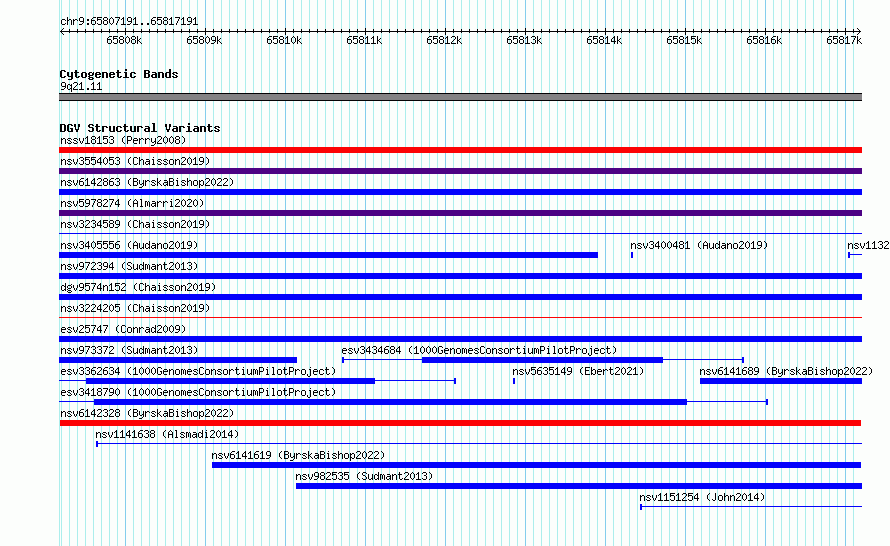
Task: Click the blue nsv6141619 variant bar
Action: point(536,465)
